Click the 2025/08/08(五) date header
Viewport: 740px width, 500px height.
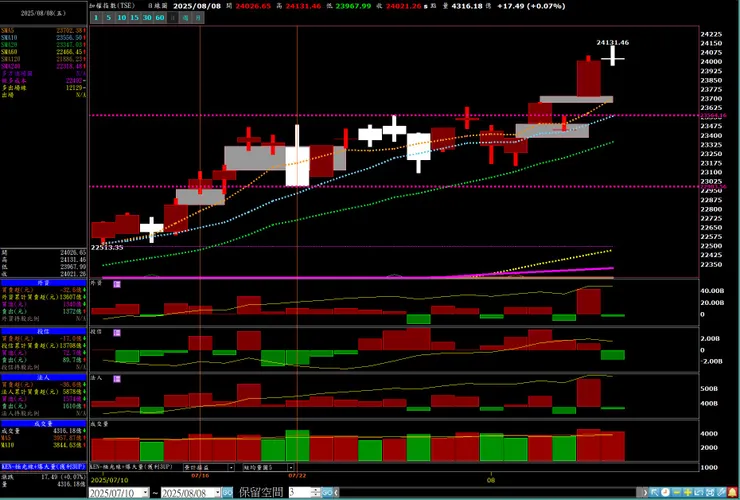click(x=43, y=13)
